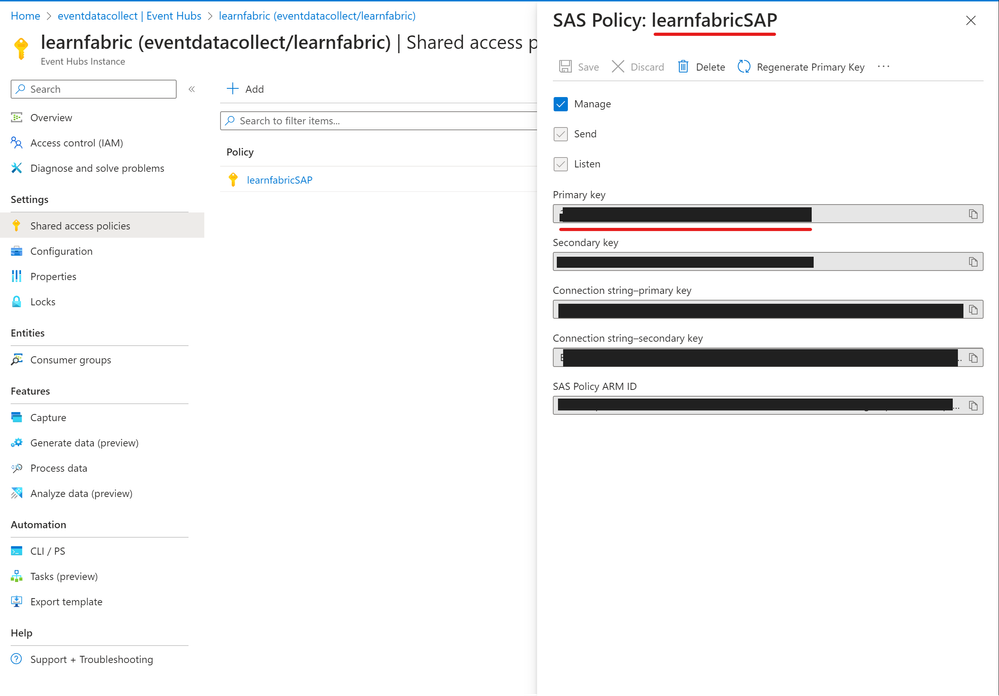Click the Overview sidebar icon
Viewport: 999px width, 696px height.
point(17,117)
